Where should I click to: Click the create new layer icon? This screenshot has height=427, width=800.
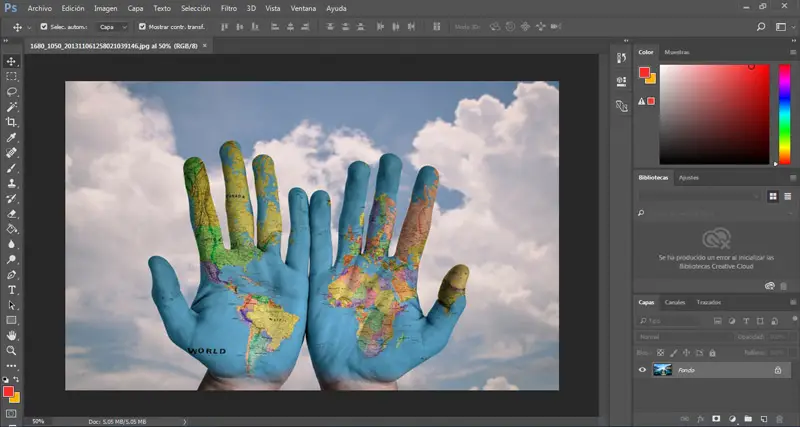(763, 417)
